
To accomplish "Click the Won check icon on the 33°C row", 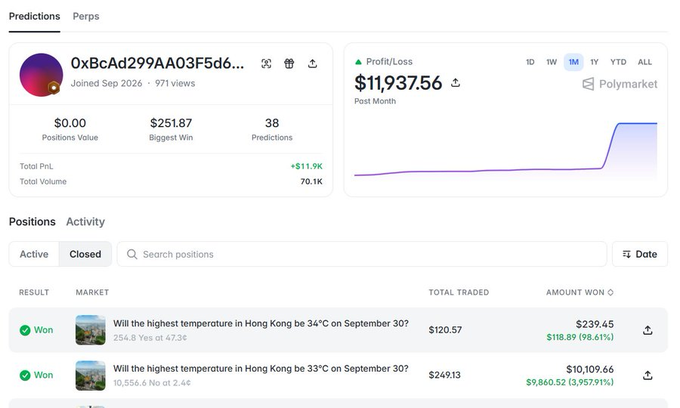I will [x=25, y=375].
